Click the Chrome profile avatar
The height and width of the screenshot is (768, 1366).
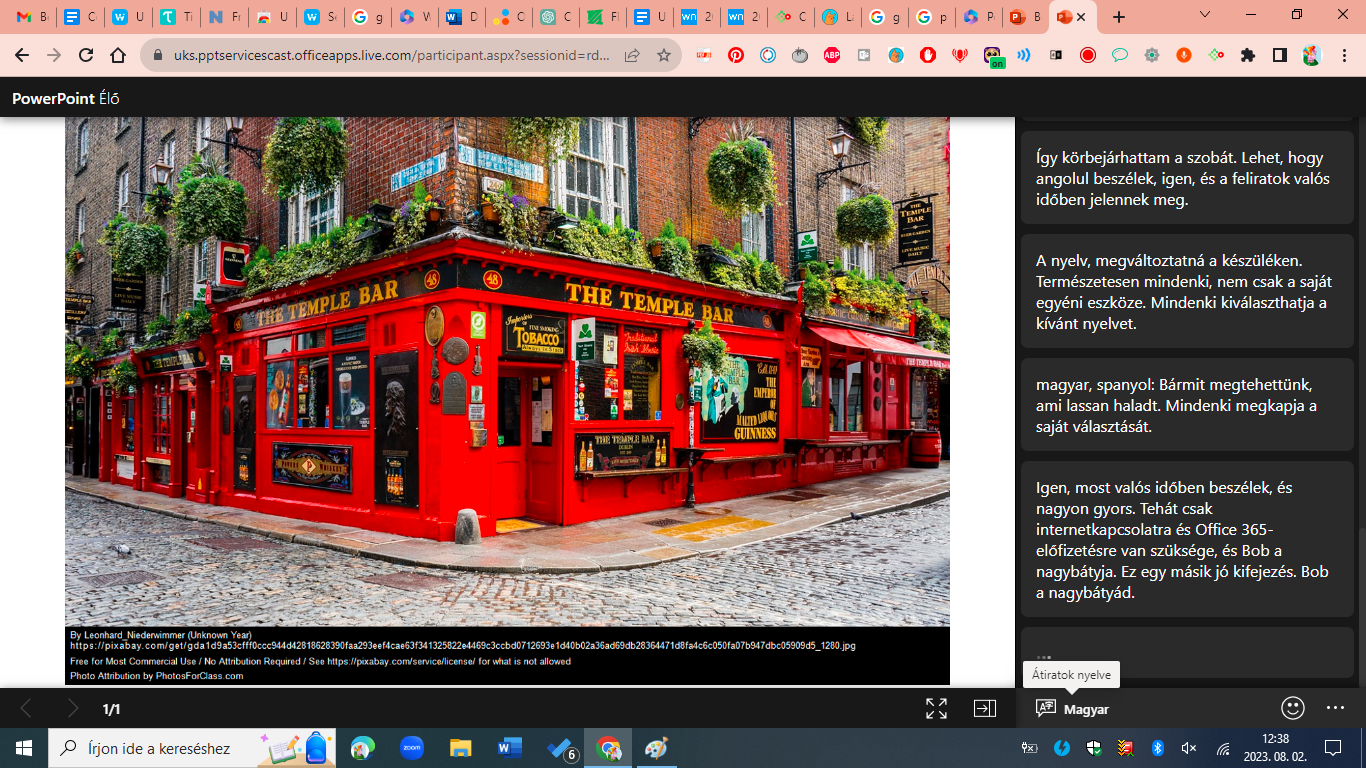(x=1312, y=56)
